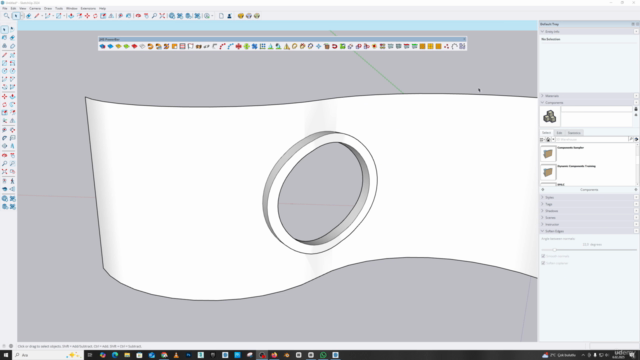640x360 pixels.
Task: Click the blue grid array icon in JHS Powerbar
Action: pos(262,47)
